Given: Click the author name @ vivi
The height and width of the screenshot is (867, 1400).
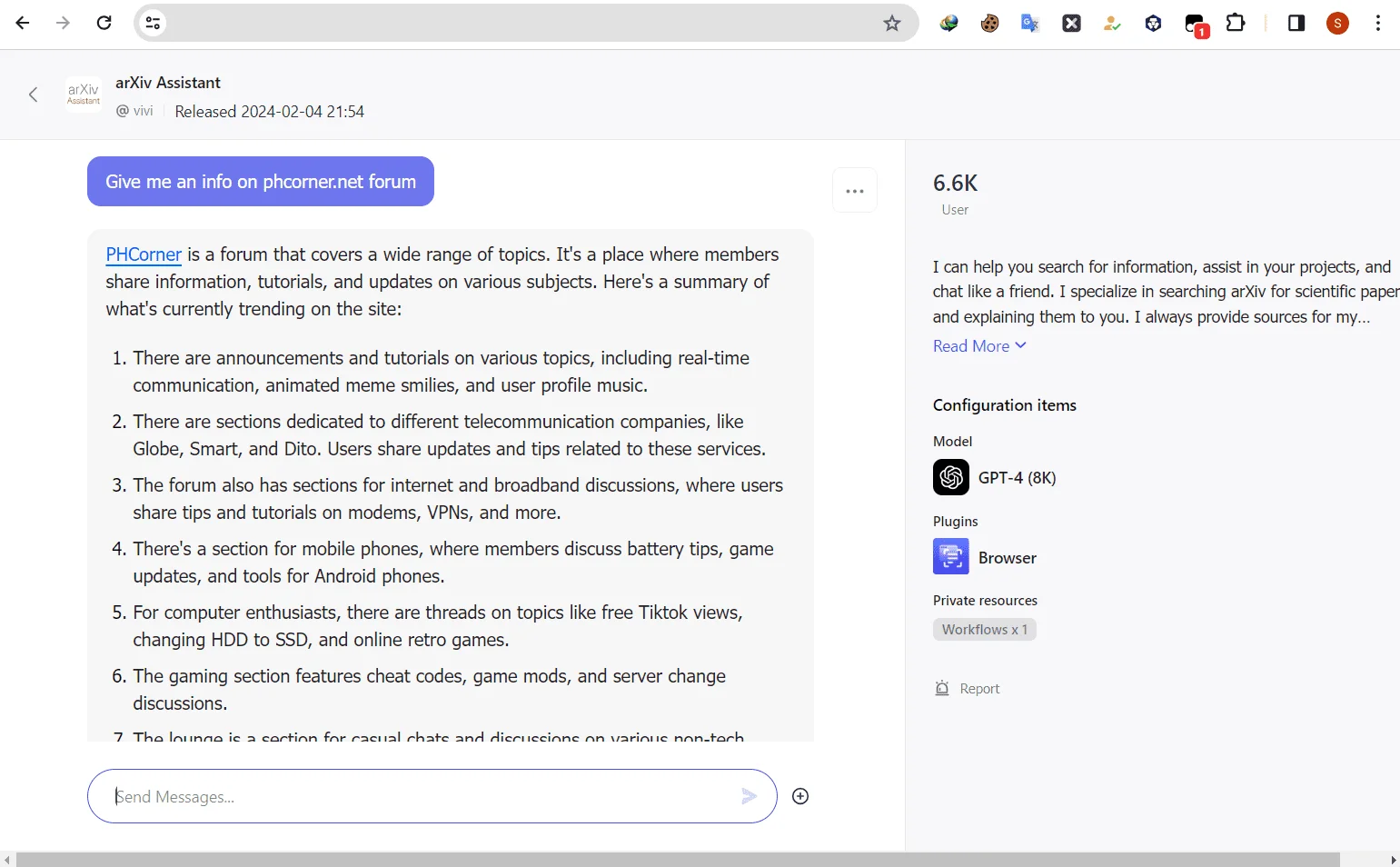Looking at the screenshot, I should (134, 111).
